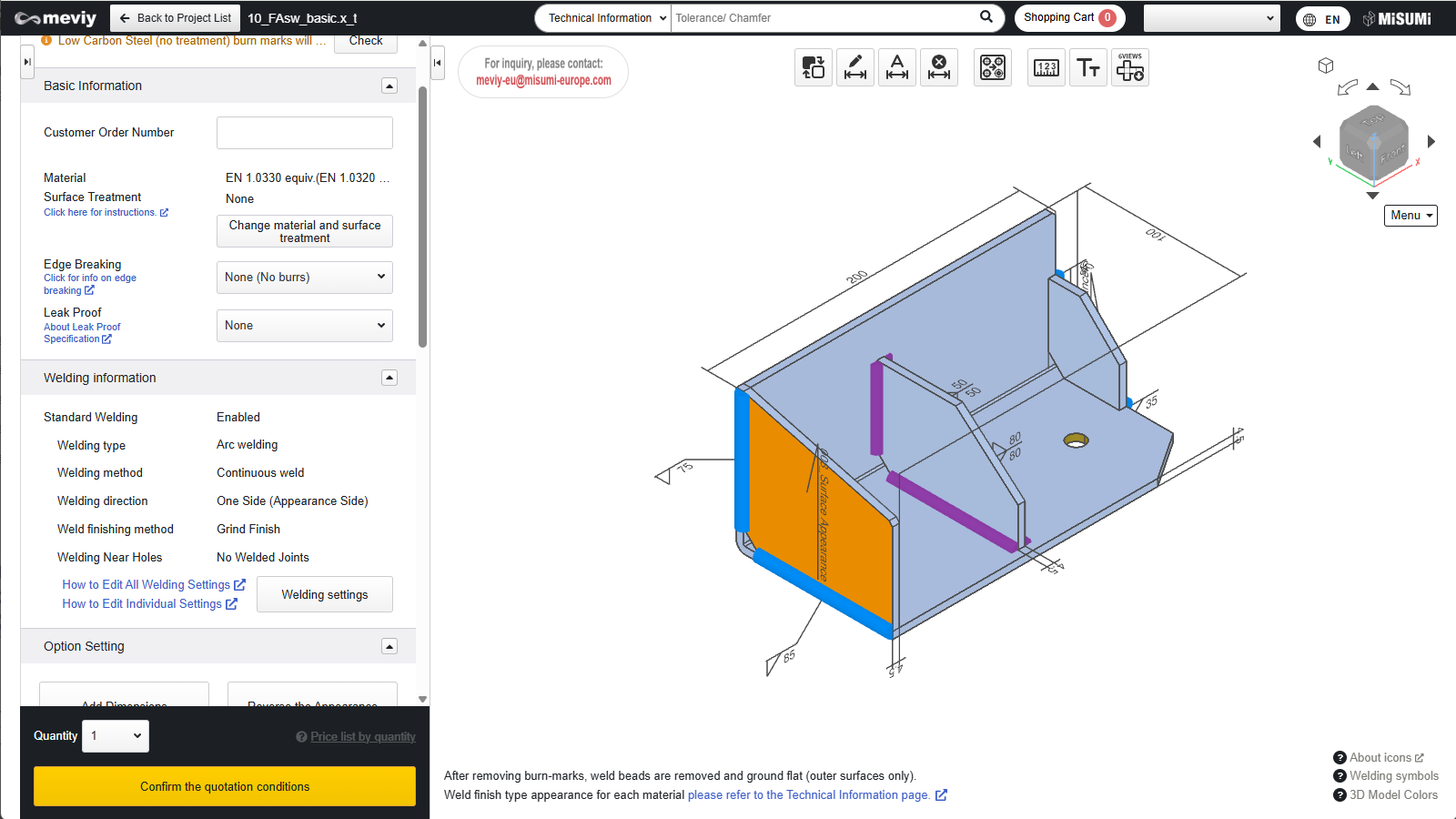Open the Leak Proof dropdown

(x=305, y=325)
